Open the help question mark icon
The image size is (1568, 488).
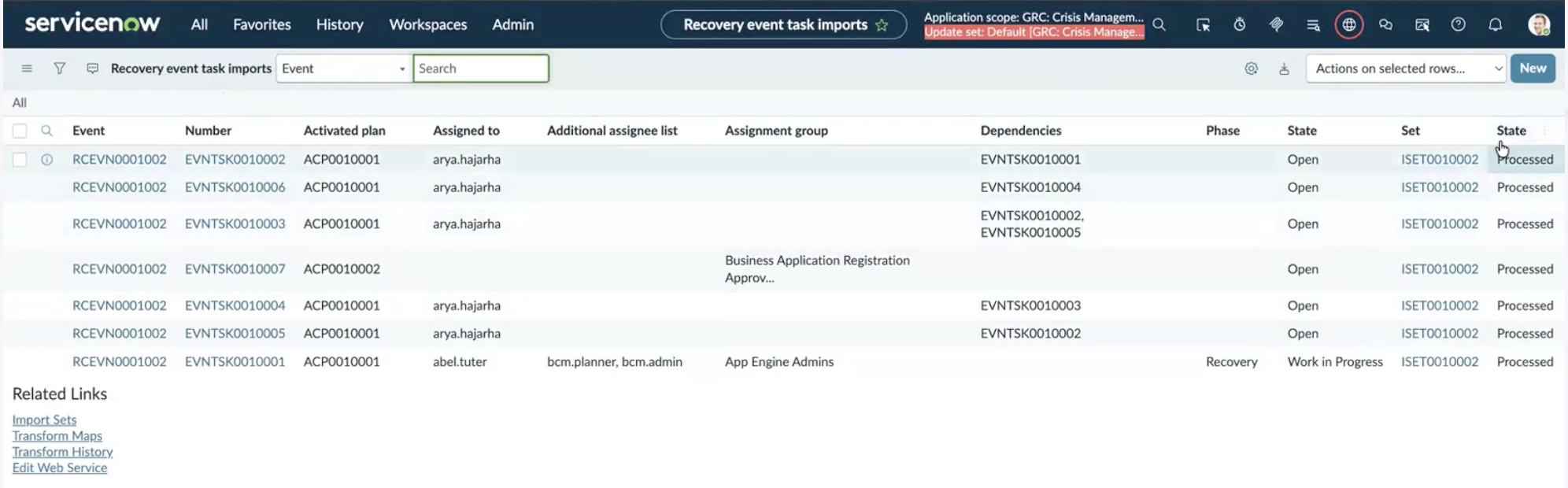point(1459,24)
